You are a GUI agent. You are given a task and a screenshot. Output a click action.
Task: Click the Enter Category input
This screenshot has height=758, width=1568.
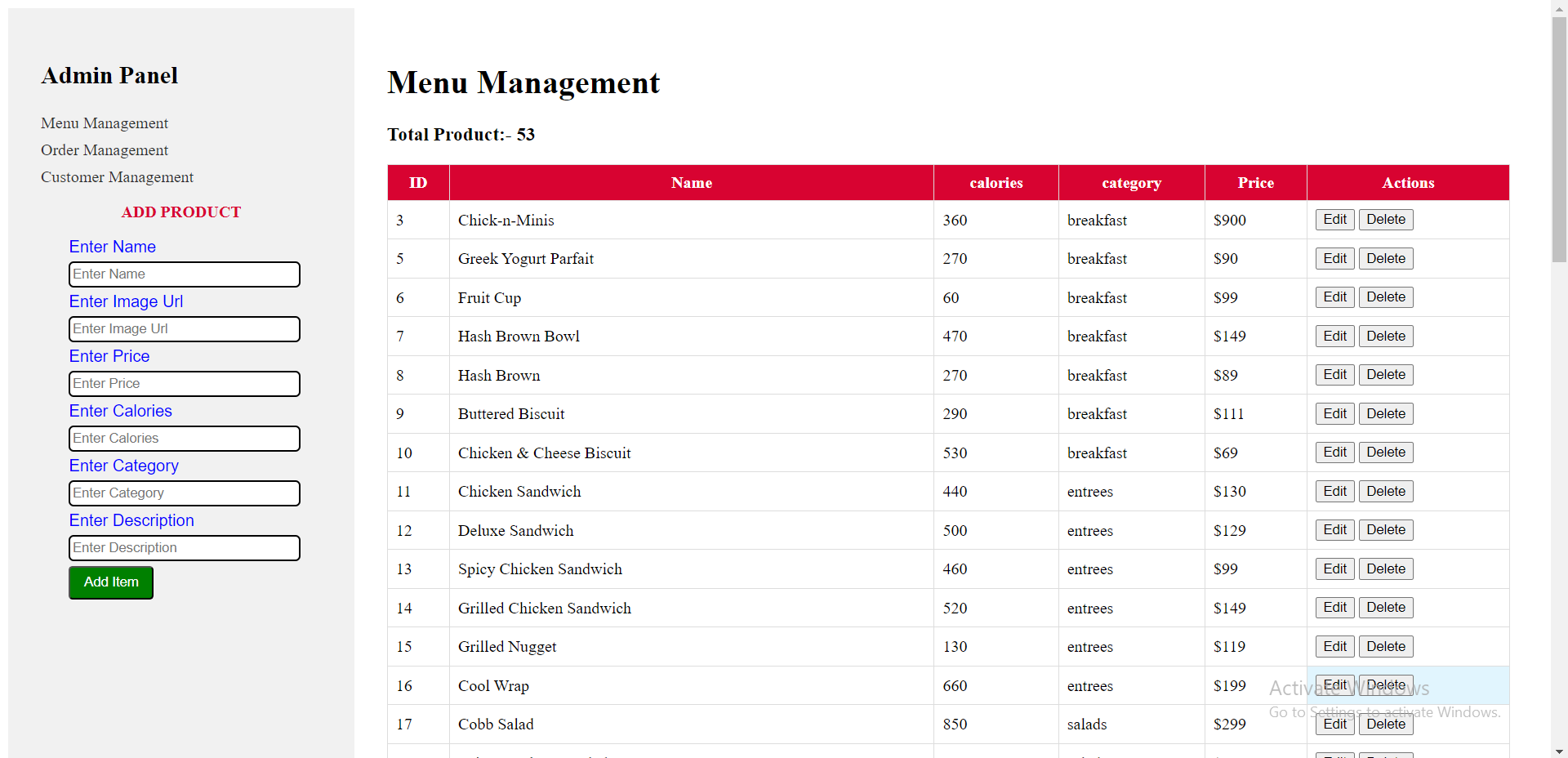pos(185,493)
